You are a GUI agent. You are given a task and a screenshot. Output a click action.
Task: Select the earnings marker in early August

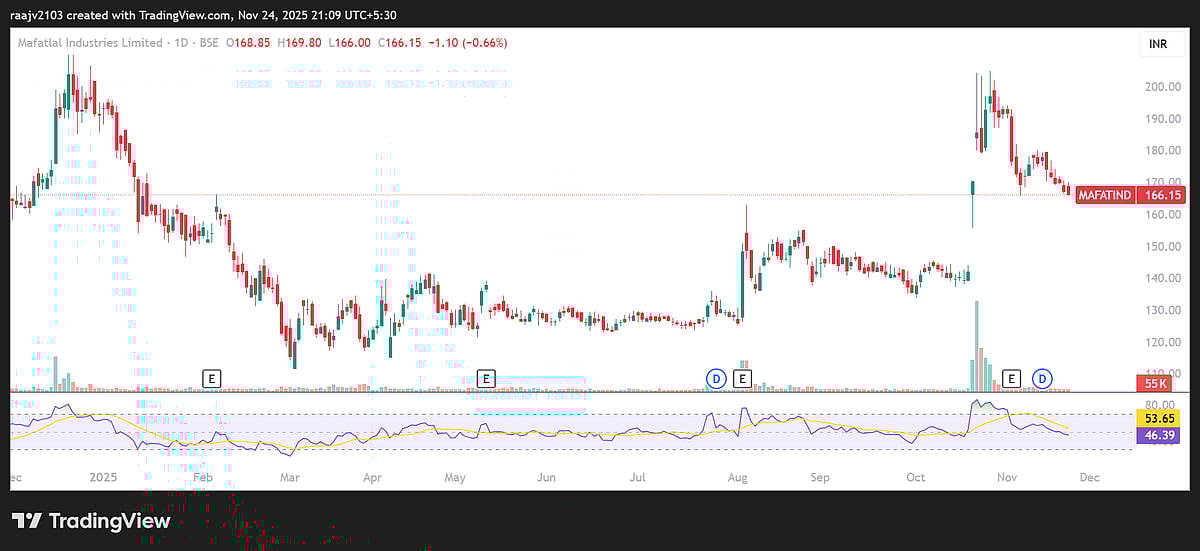742,378
